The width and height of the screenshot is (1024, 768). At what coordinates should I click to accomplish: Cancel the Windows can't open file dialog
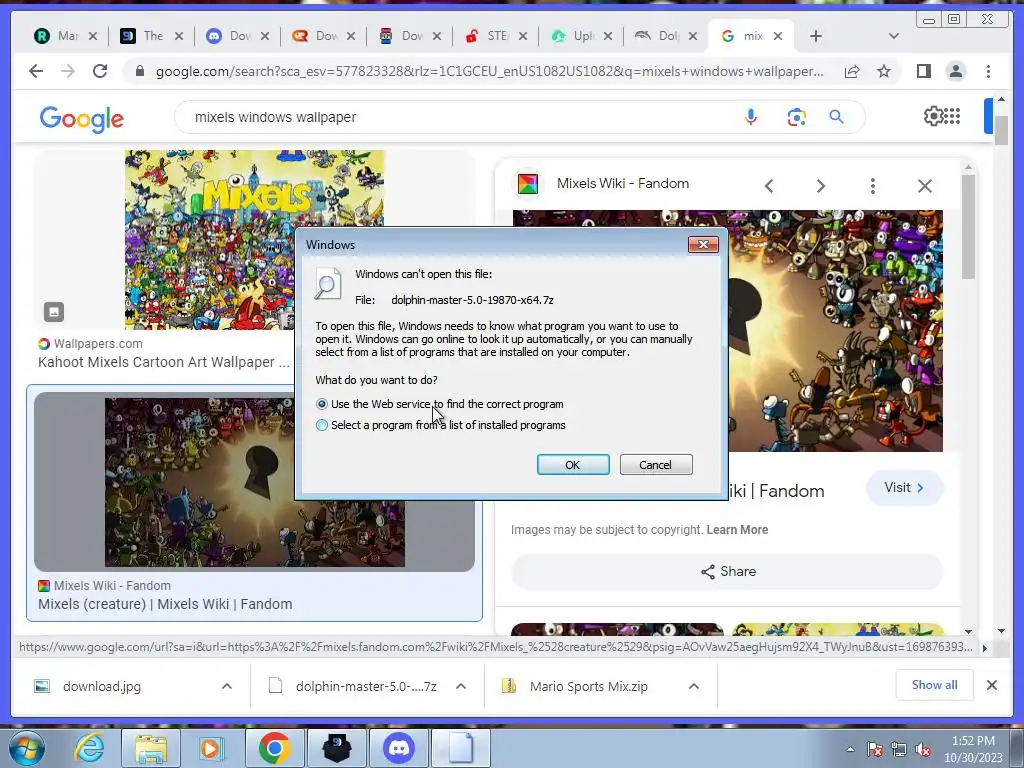pyautogui.click(x=656, y=465)
